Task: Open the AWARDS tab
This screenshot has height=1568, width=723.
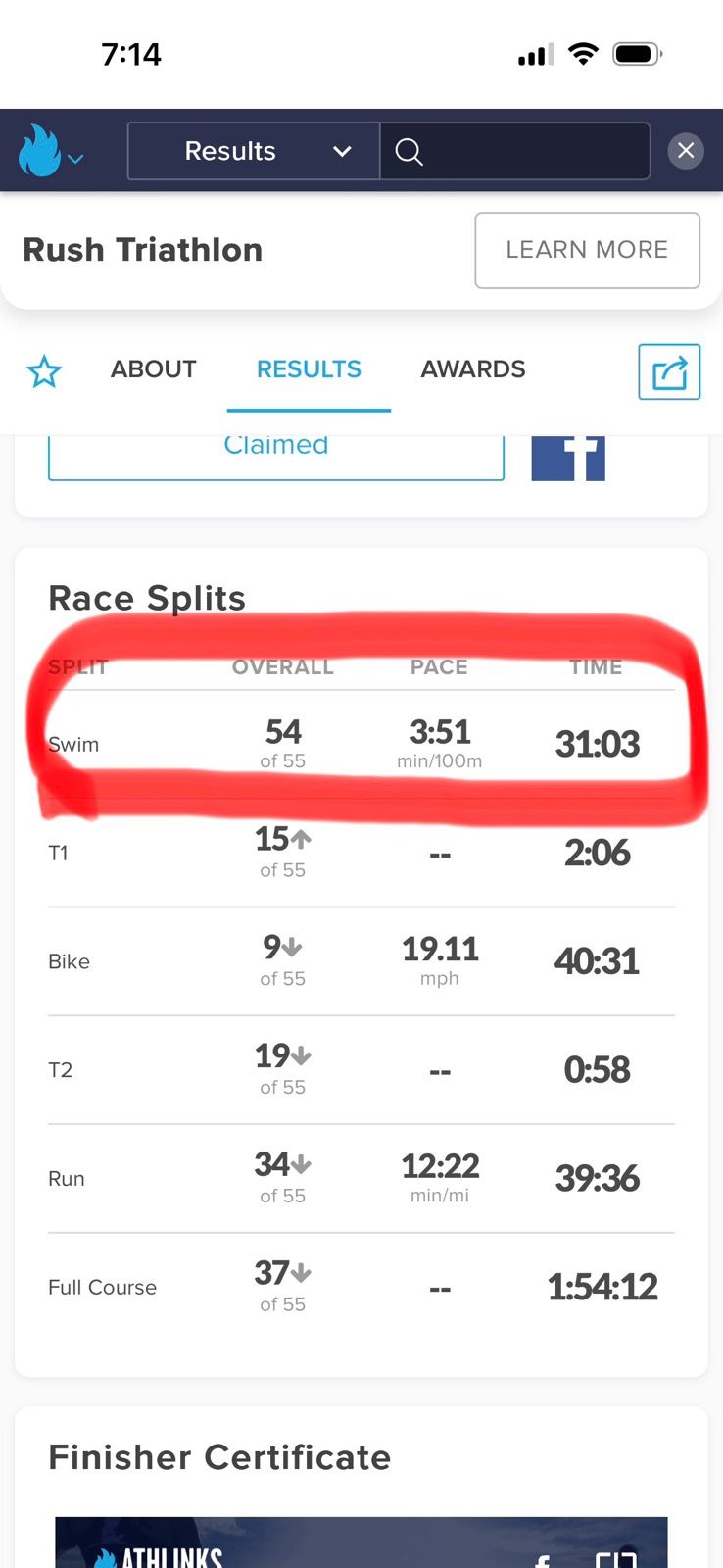Action: tap(473, 369)
